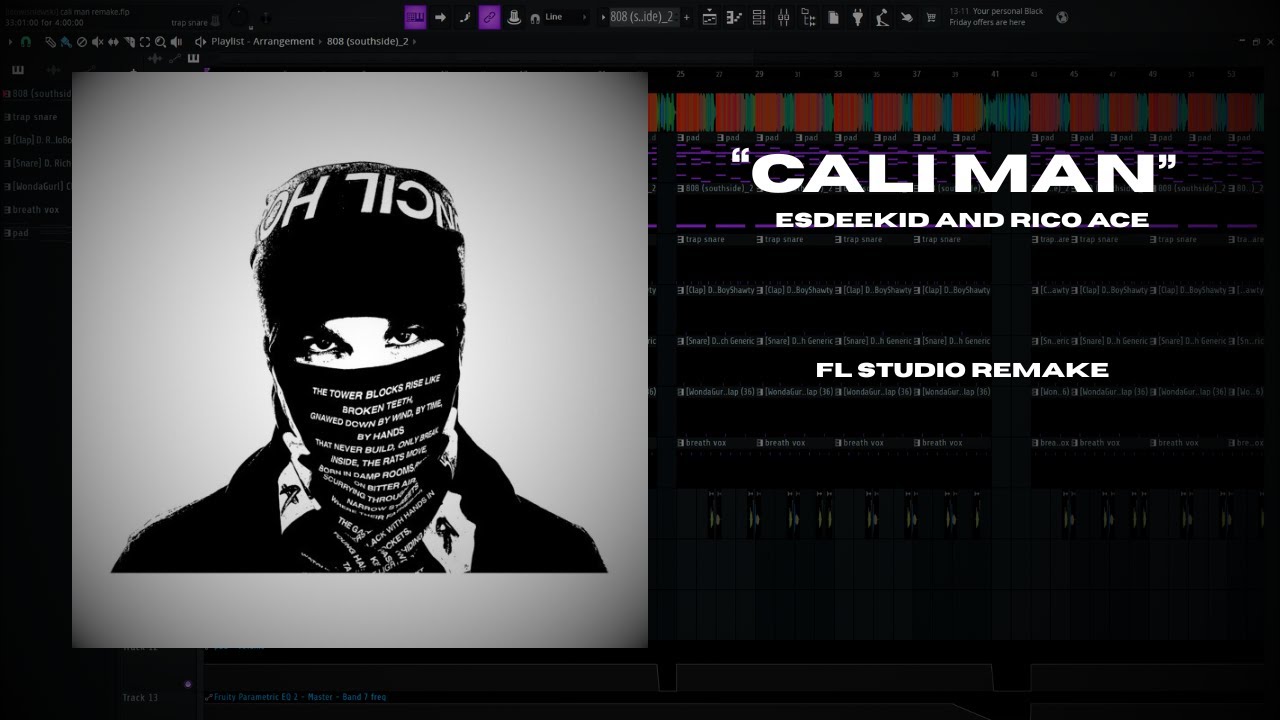Expand the arrow after 808 (southside)_2 breadcrumb

pyautogui.click(x=414, y=42)
